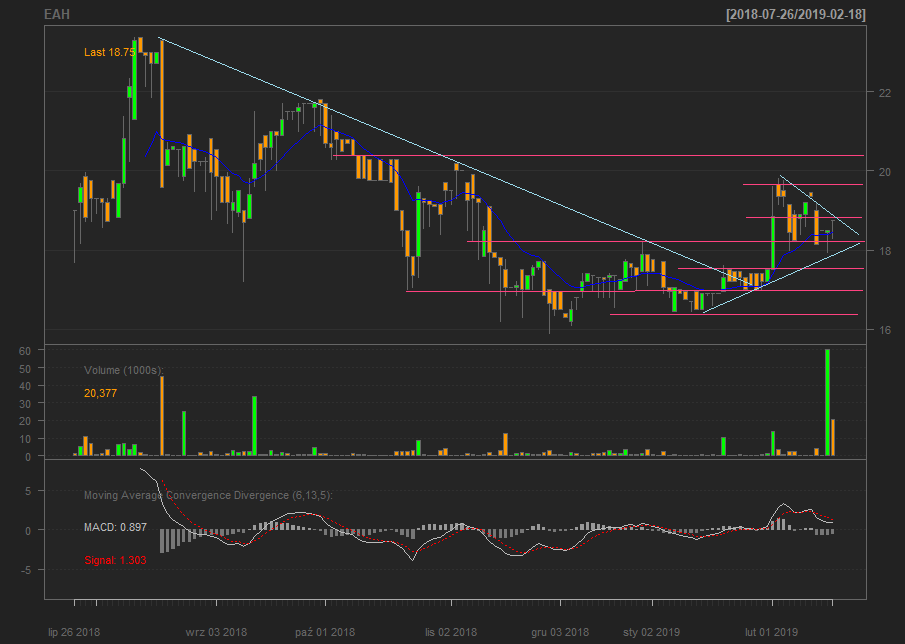Click the "Last 18.75" price label

[110, 52]
